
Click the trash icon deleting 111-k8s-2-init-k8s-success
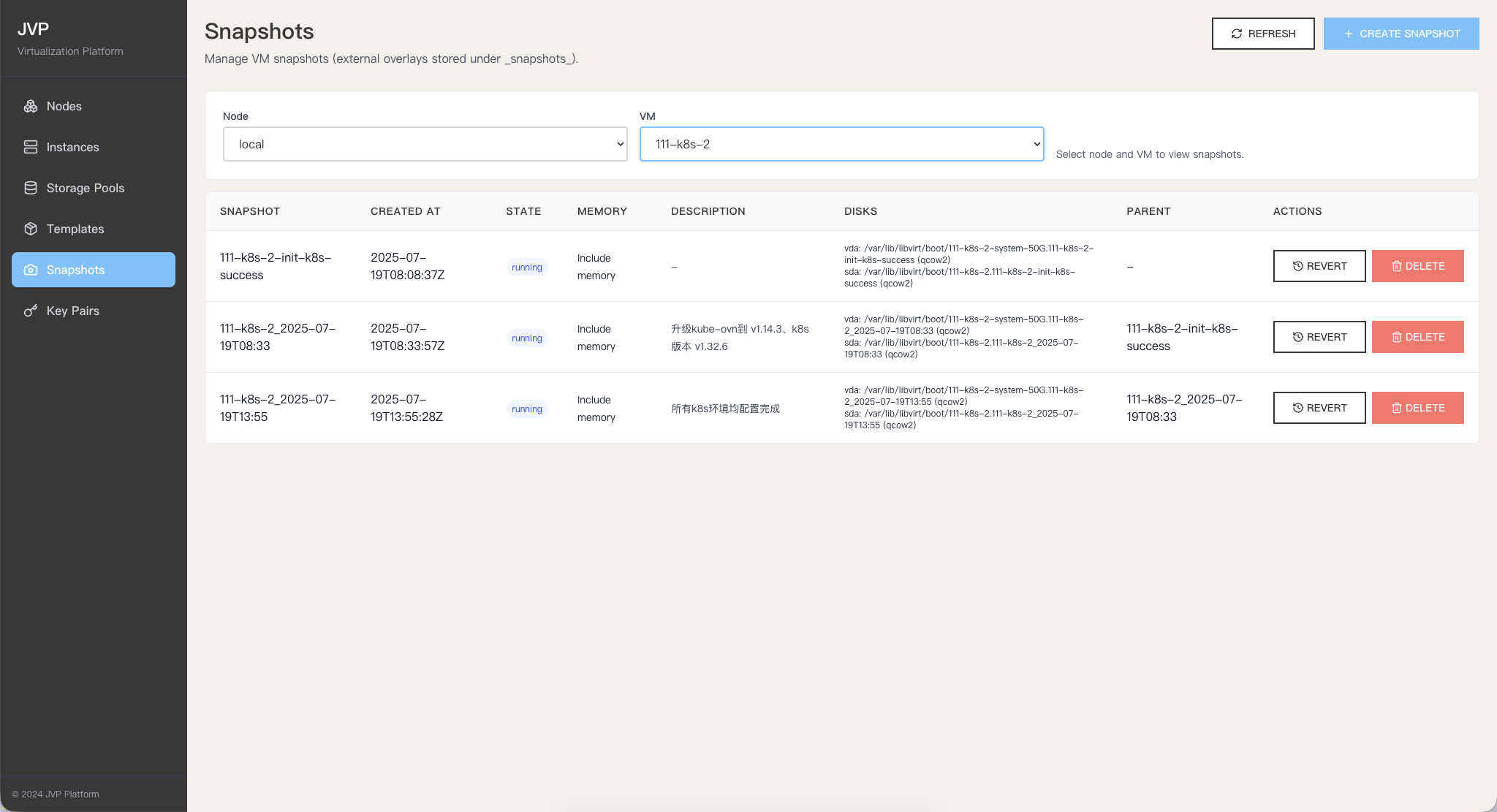pos(1397,266)
